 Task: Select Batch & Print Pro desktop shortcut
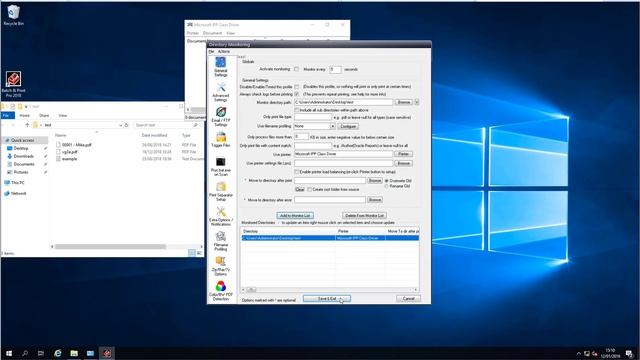point(13,84)
